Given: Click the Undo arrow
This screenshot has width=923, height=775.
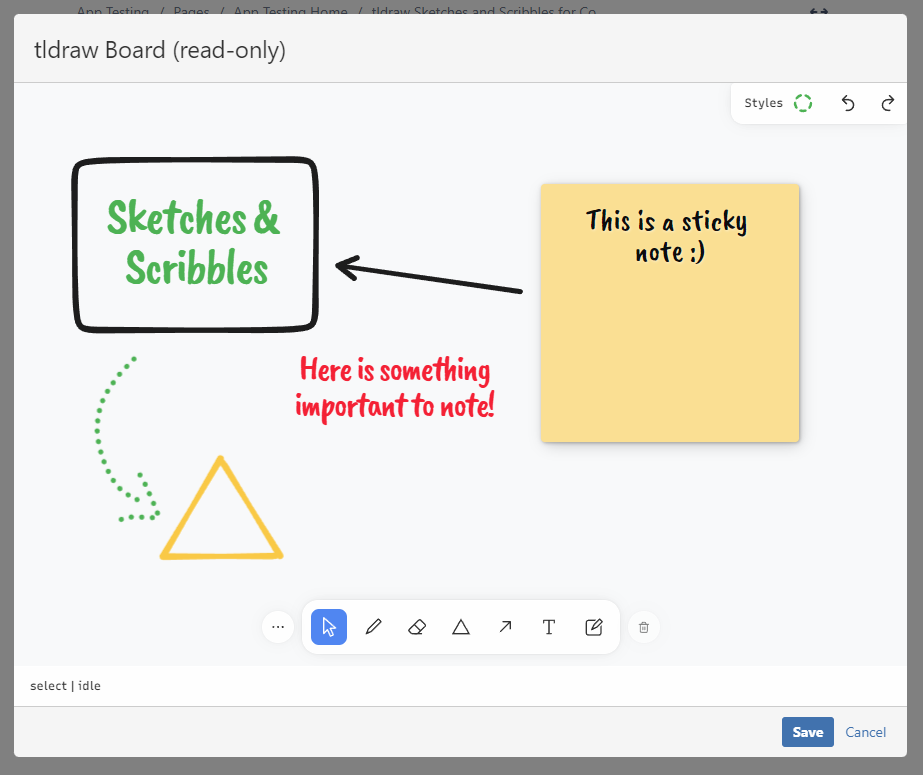Looking at the screenshot, I should (x=848, y=103).
